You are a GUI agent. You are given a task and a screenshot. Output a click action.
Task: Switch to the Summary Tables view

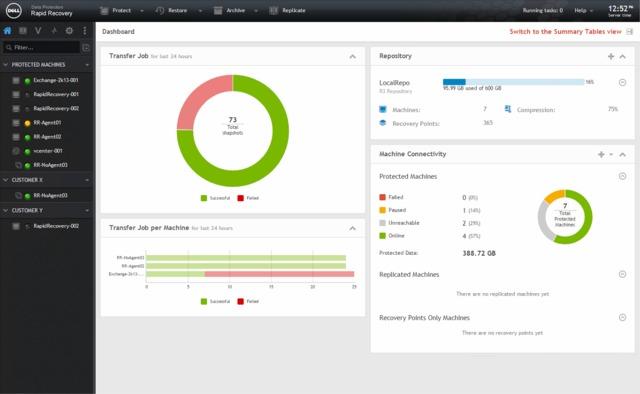565,31
